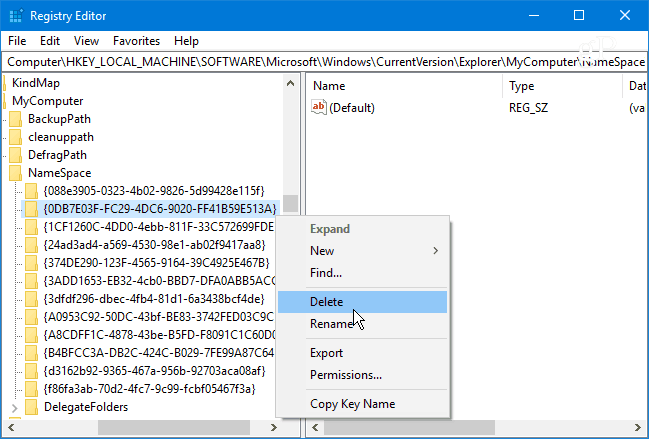Open the Edit menu
The image size is (649, 439).
(50, 41)
